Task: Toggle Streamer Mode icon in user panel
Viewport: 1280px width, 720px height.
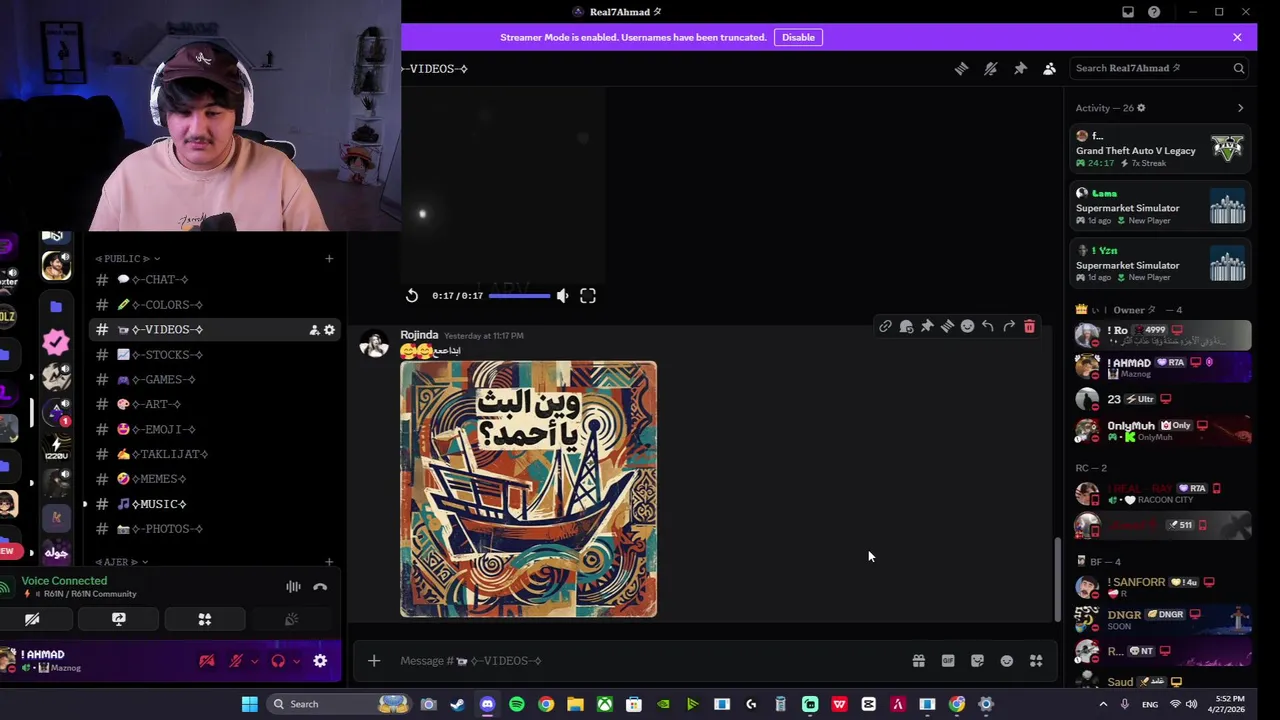Action: click(x=207, y=661)
